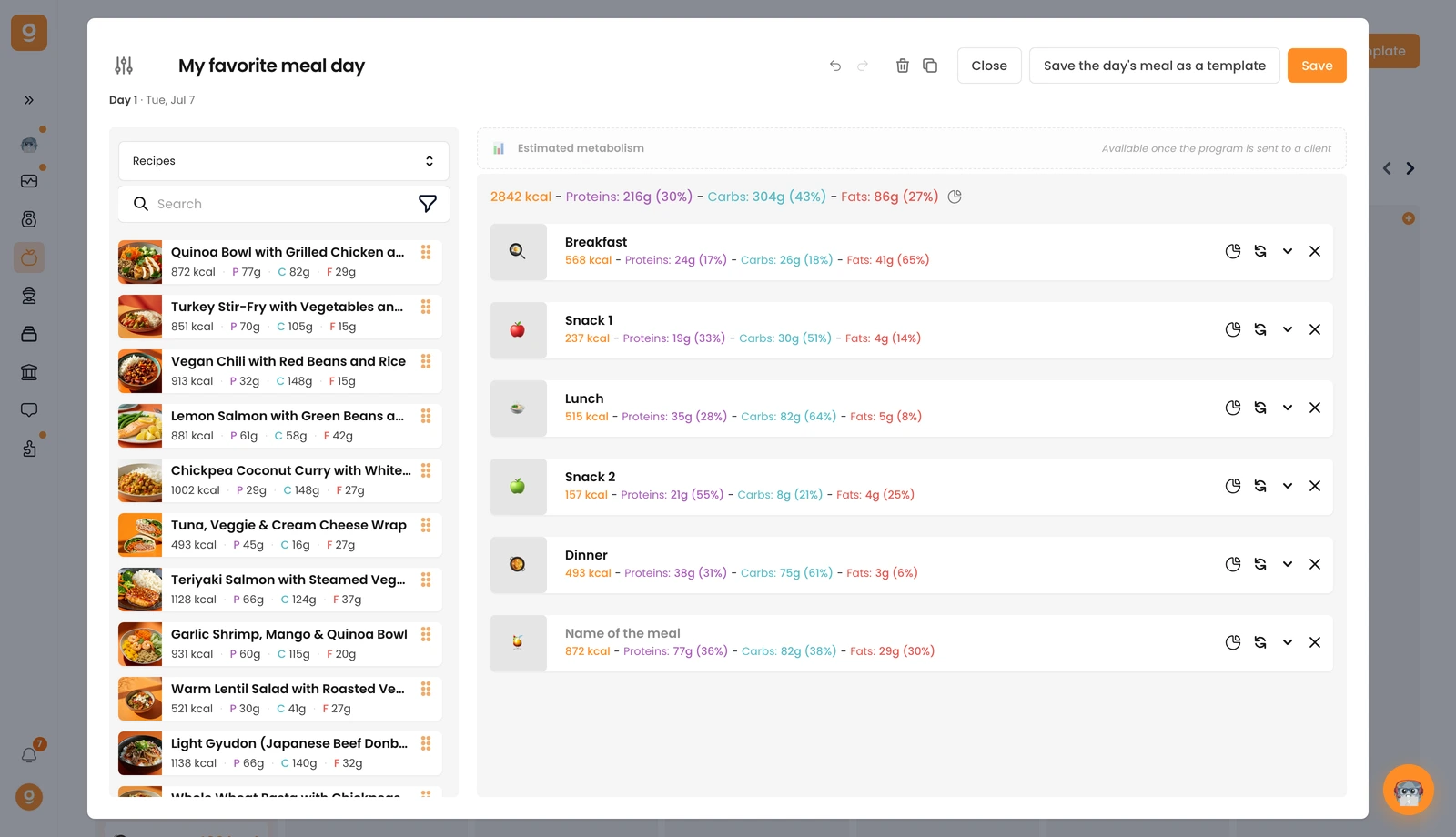Click the orange Save button
Viewport: 1456px width, 837px height.
[1317, 66]
